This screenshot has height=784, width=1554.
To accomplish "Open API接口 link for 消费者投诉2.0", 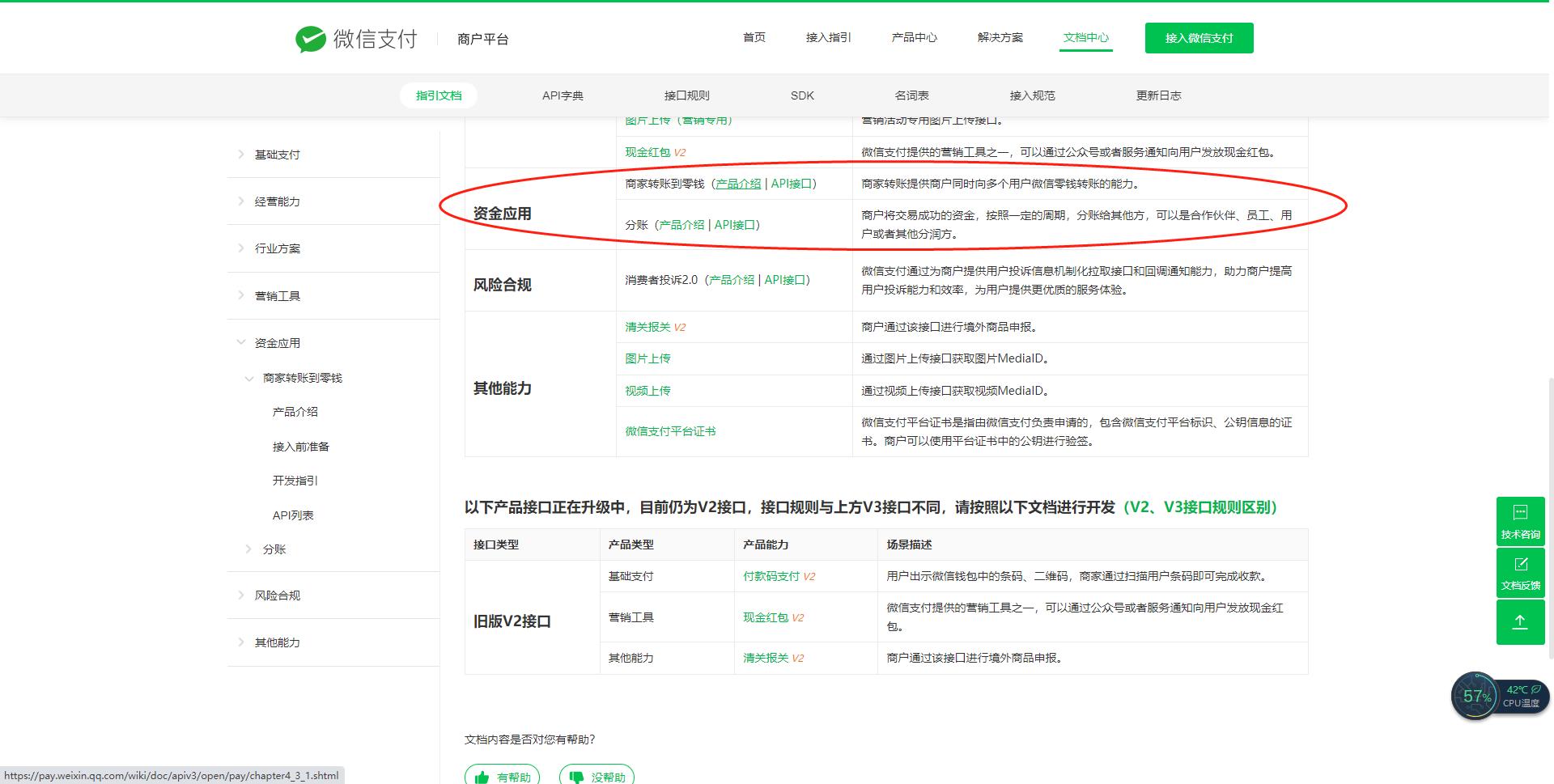I will (785, 280).
